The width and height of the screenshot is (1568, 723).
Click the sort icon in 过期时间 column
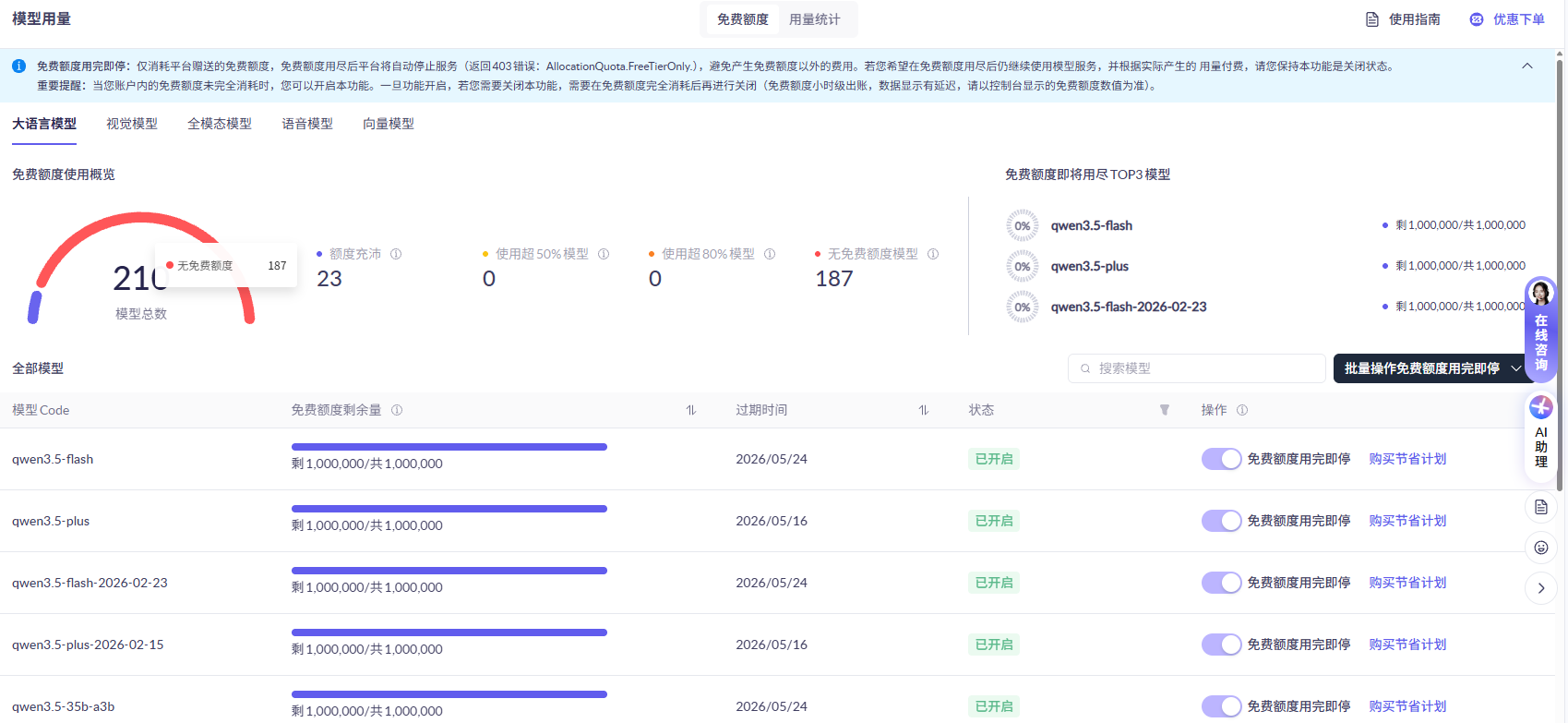pyautogui.click(x=923, y=410)
